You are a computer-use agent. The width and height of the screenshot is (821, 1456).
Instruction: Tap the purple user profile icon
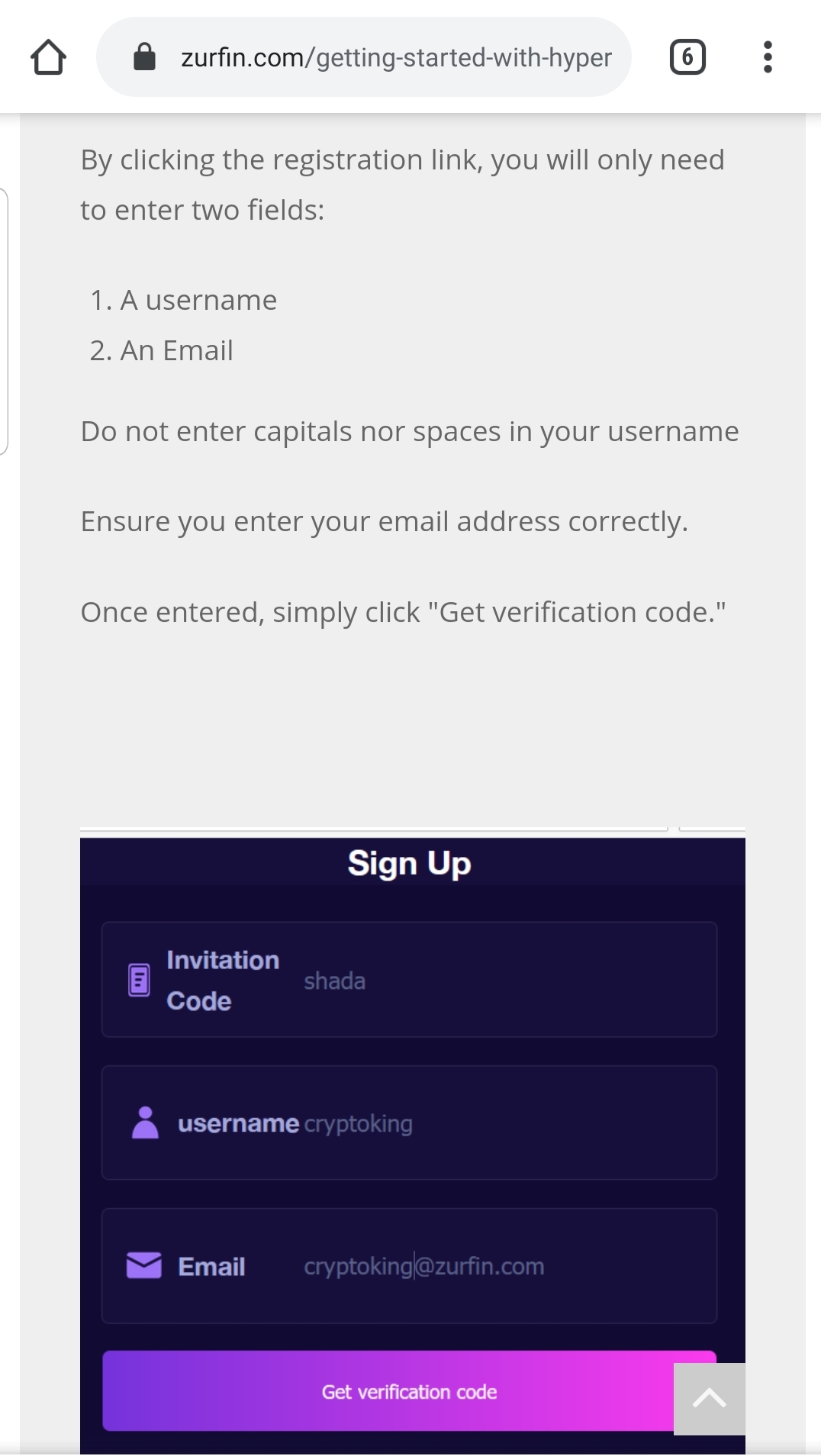click(x=145, y=1123)
